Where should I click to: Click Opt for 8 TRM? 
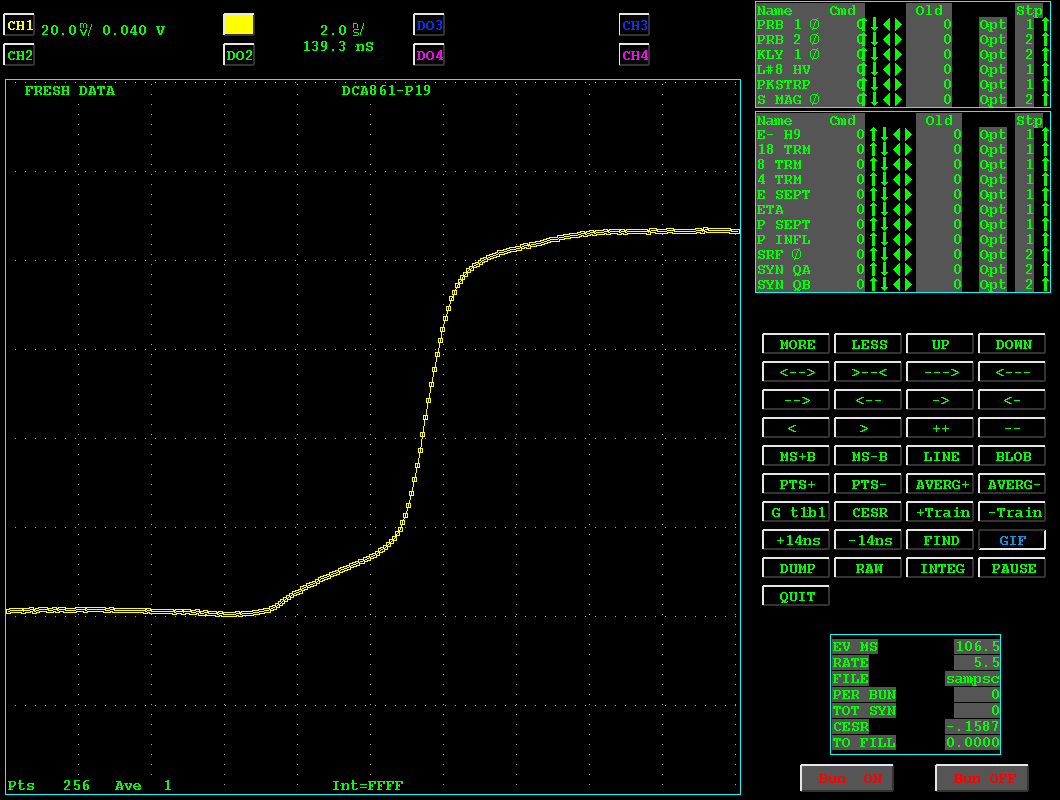(992, 164)
